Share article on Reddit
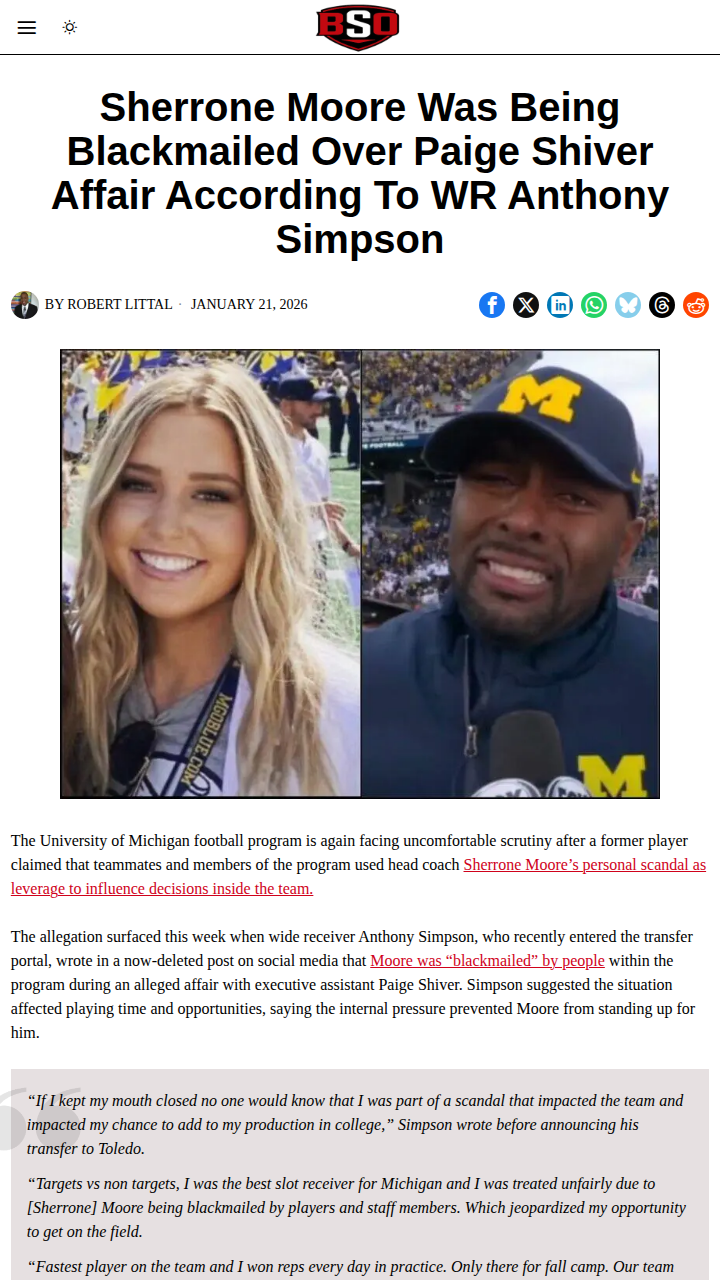Screen dimensions: 720x1280 696,305
